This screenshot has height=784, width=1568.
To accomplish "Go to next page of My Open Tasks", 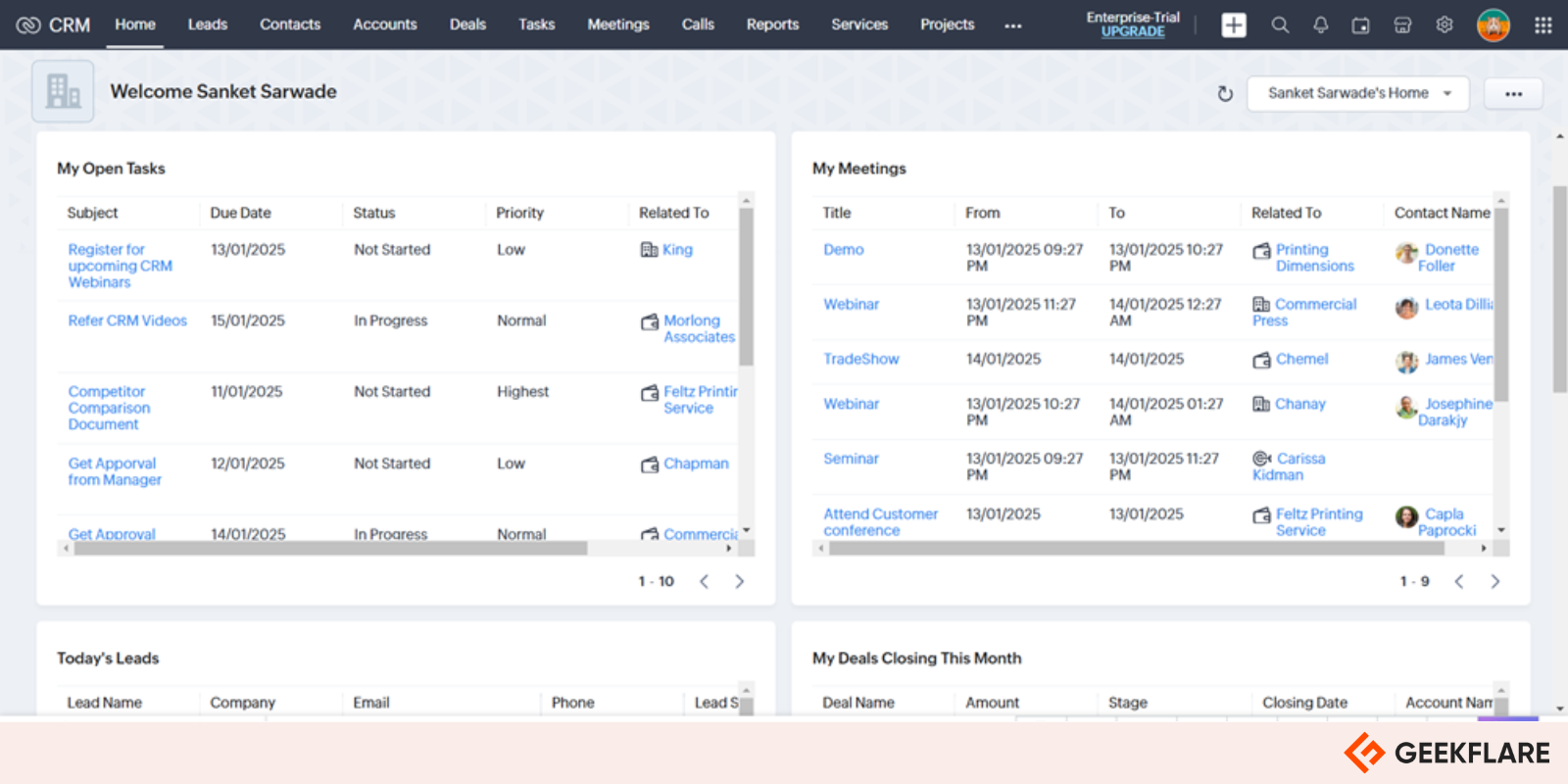I will [x=740, y=581].
